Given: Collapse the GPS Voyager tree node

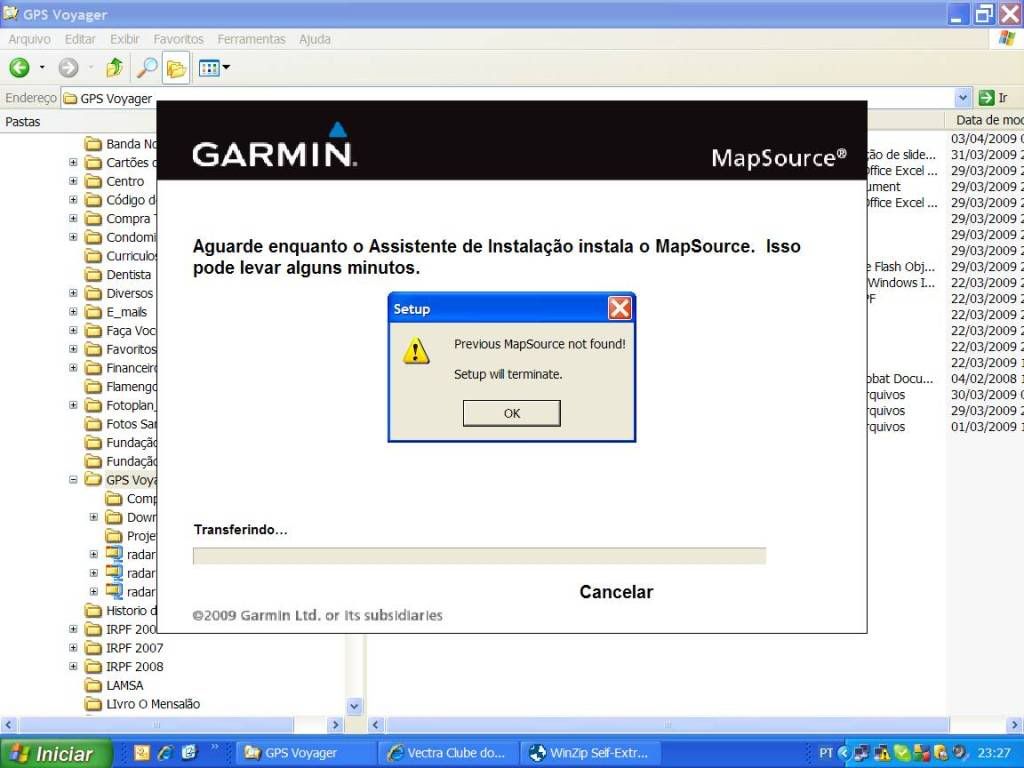Looking at the screenshot, I should (x=73, y=480).
